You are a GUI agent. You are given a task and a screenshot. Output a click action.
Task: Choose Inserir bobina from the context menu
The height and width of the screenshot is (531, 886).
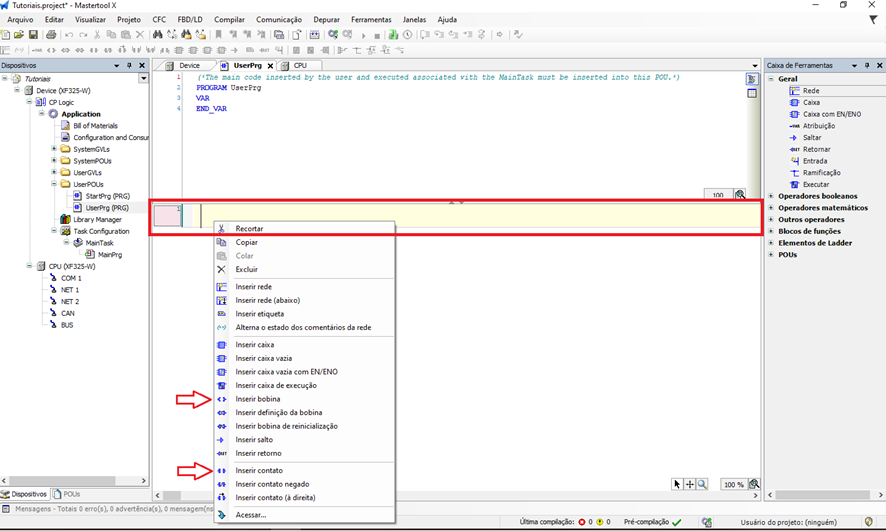[x=258, y=399]
